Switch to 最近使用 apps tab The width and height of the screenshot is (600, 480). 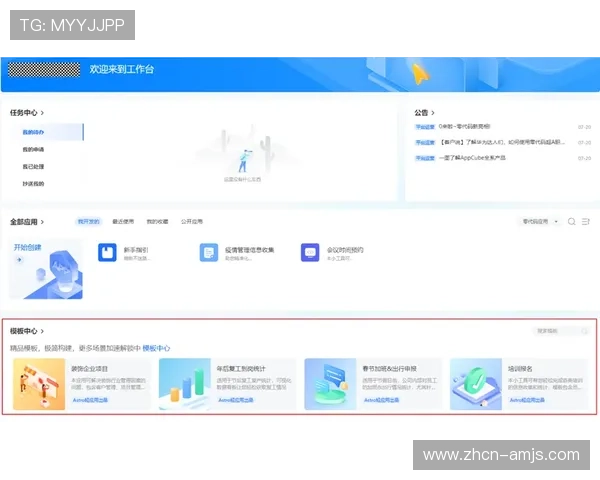pyautogui.click(x=123, y=222)
